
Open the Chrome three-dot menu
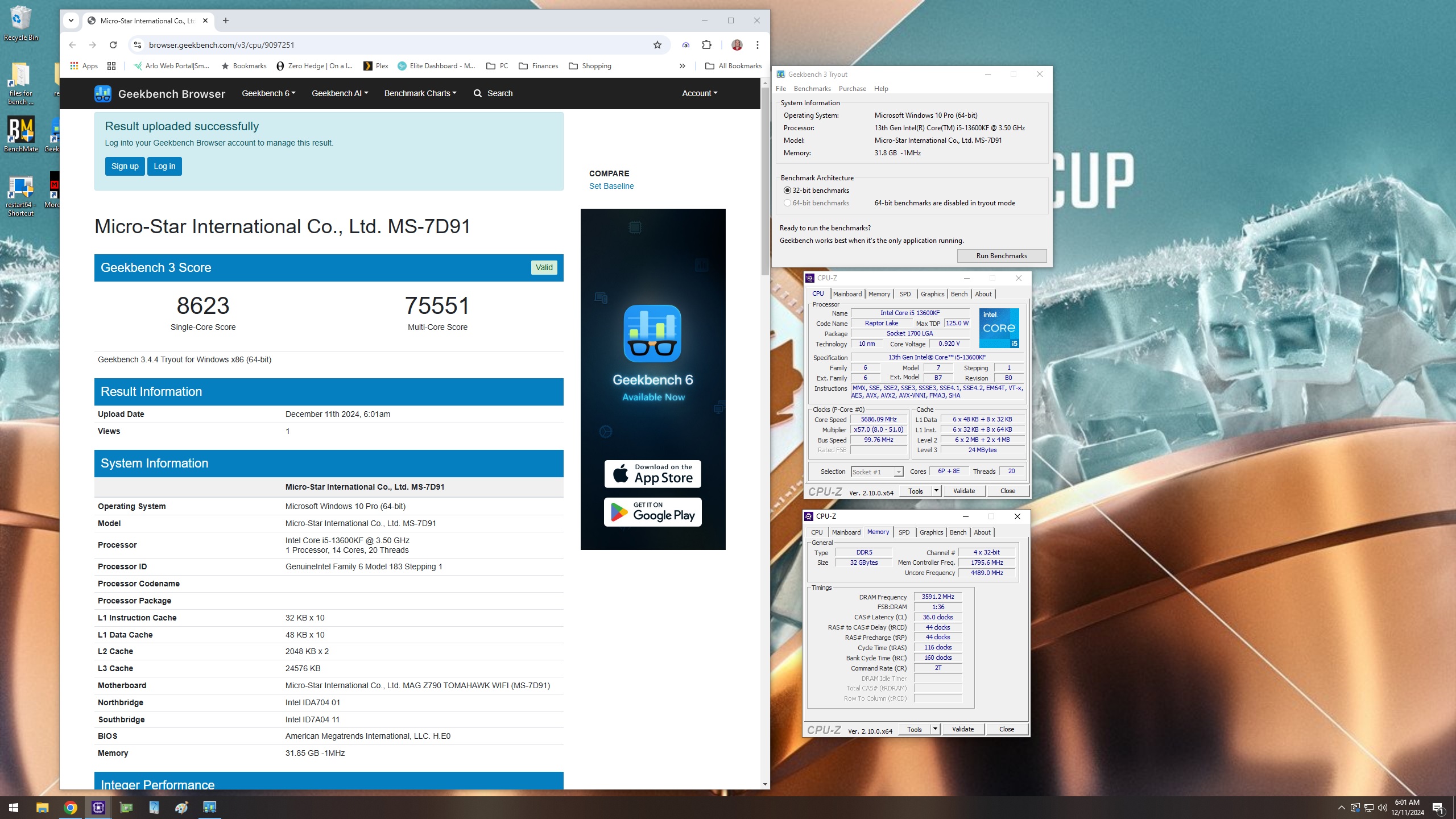[758, 45]
